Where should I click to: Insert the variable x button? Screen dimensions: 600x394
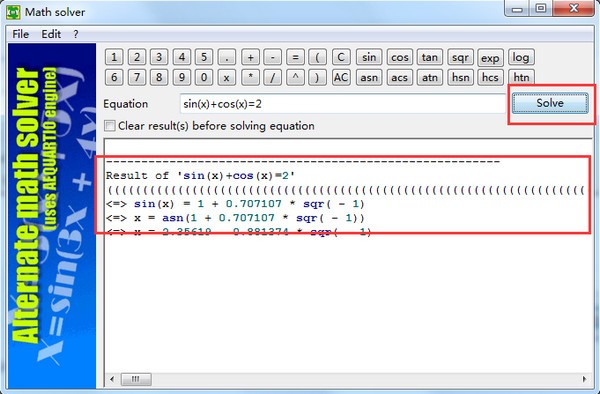tap(227, 77)
